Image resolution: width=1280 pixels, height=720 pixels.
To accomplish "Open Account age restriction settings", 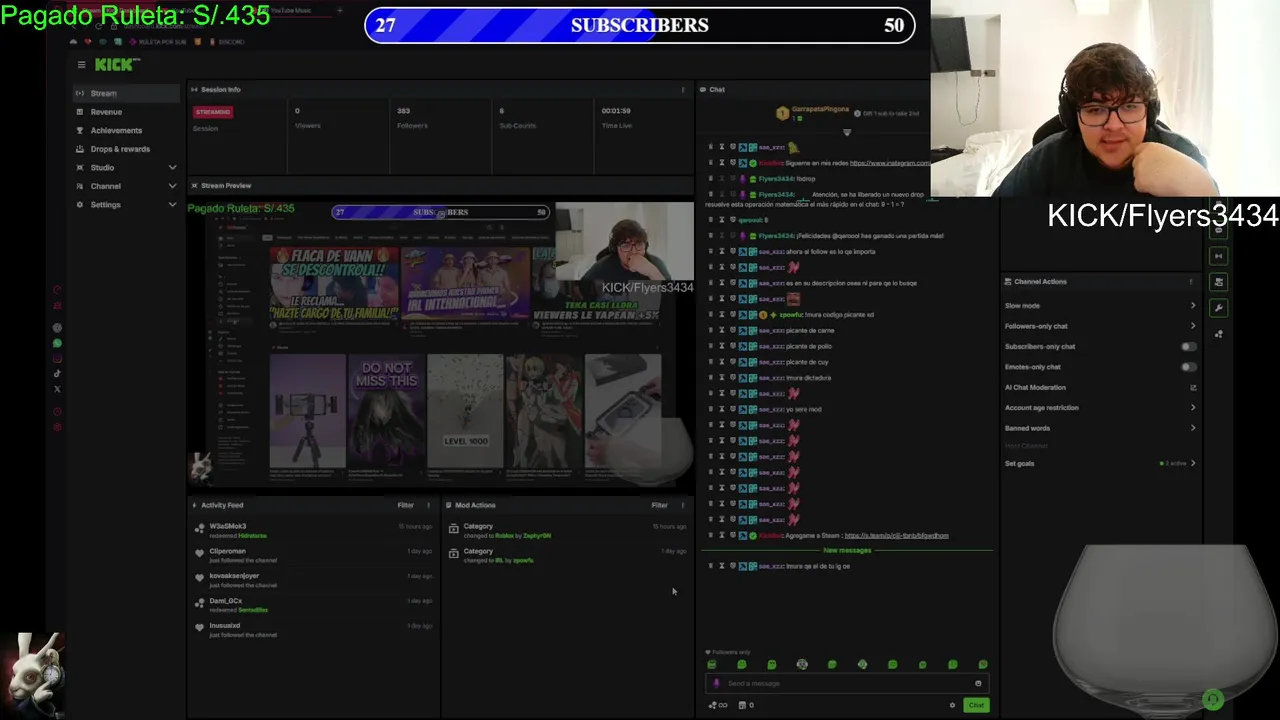I will tap(1100, 408).
